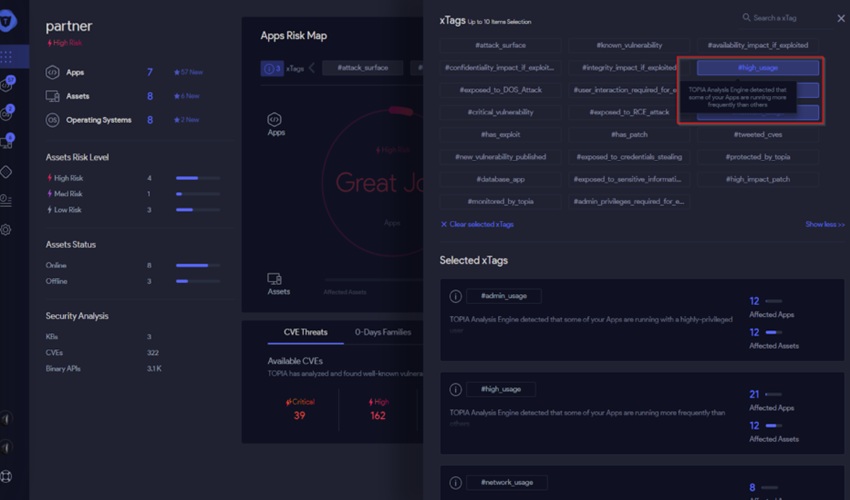The image size is (850, 500).
Task: Click the xTag search magnifier icon
Action: (746, 17)
